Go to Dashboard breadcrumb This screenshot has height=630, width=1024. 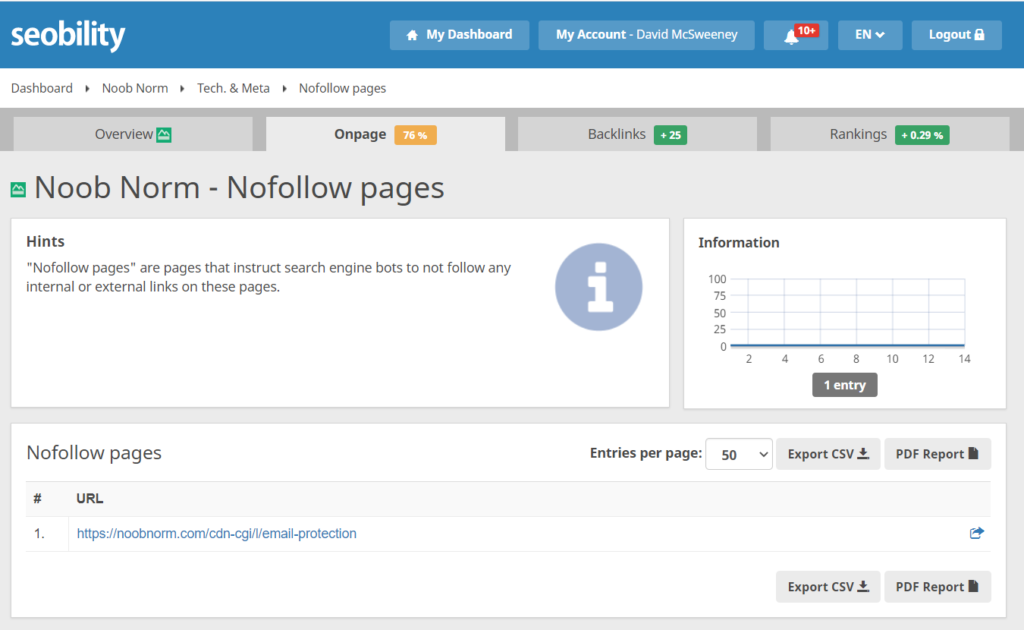pyautogui.click(x=42, y=88)
